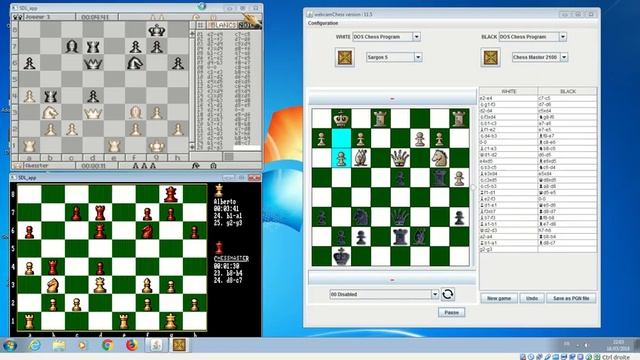The width and height of the screenshot is (640, 360).
Task: Click the '24. d8-c7' move text in Chessmaster
Action: pyautogui.click(x=227, y=280)
